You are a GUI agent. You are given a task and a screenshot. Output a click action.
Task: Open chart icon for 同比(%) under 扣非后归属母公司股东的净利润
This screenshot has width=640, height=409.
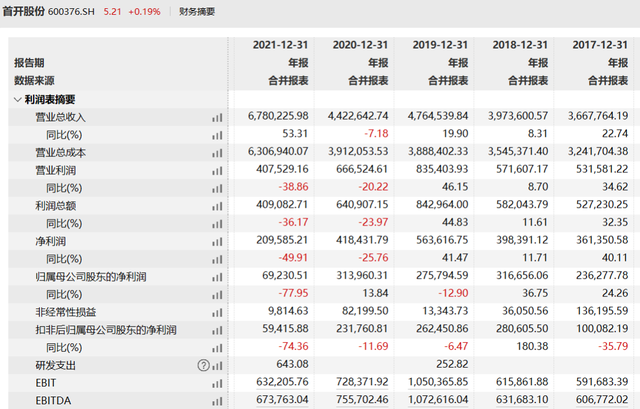click(217, 348)
